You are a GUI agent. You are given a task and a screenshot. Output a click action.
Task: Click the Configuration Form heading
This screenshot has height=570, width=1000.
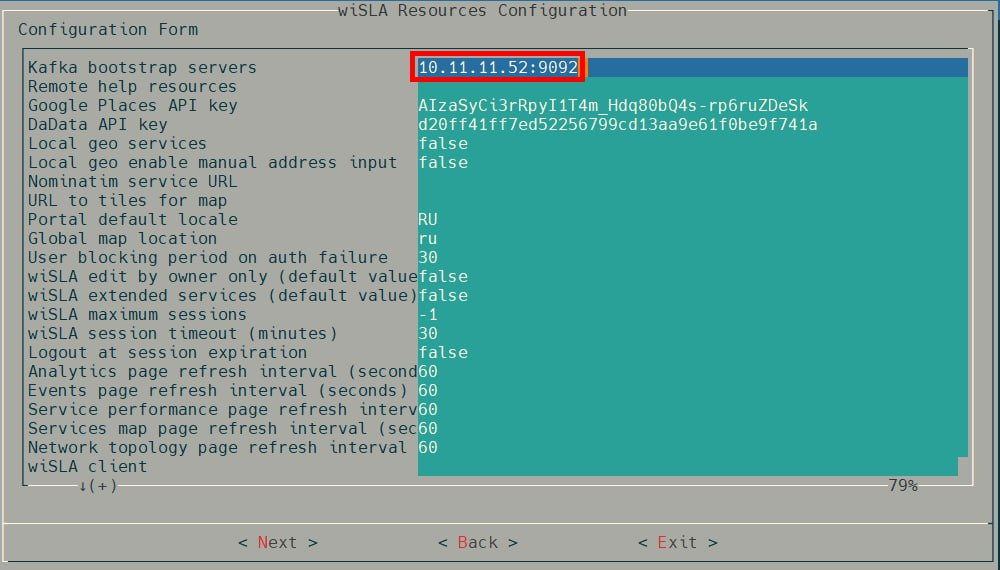click(108, 29)
